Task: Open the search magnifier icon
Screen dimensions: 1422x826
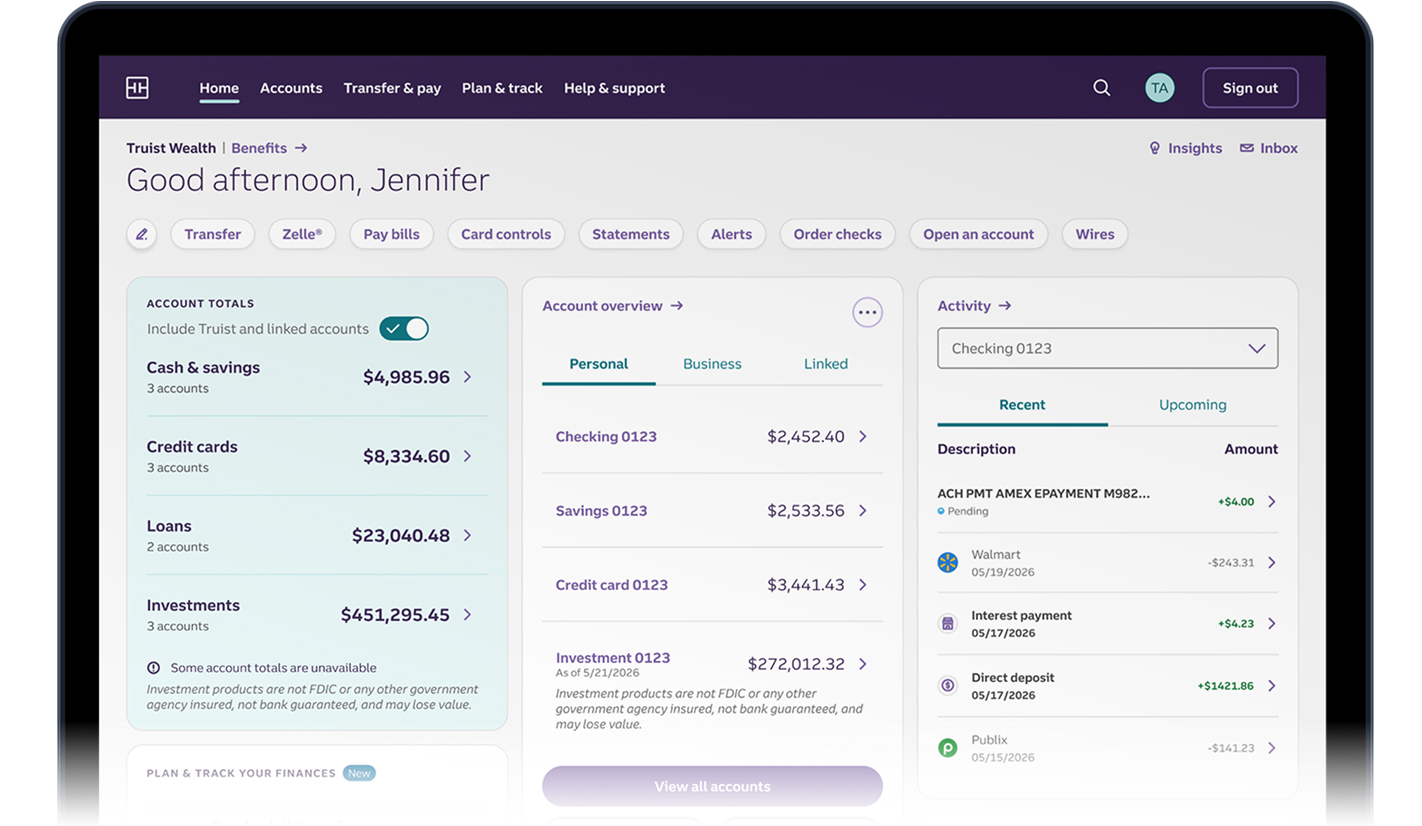Action: tap(1102, 88)
